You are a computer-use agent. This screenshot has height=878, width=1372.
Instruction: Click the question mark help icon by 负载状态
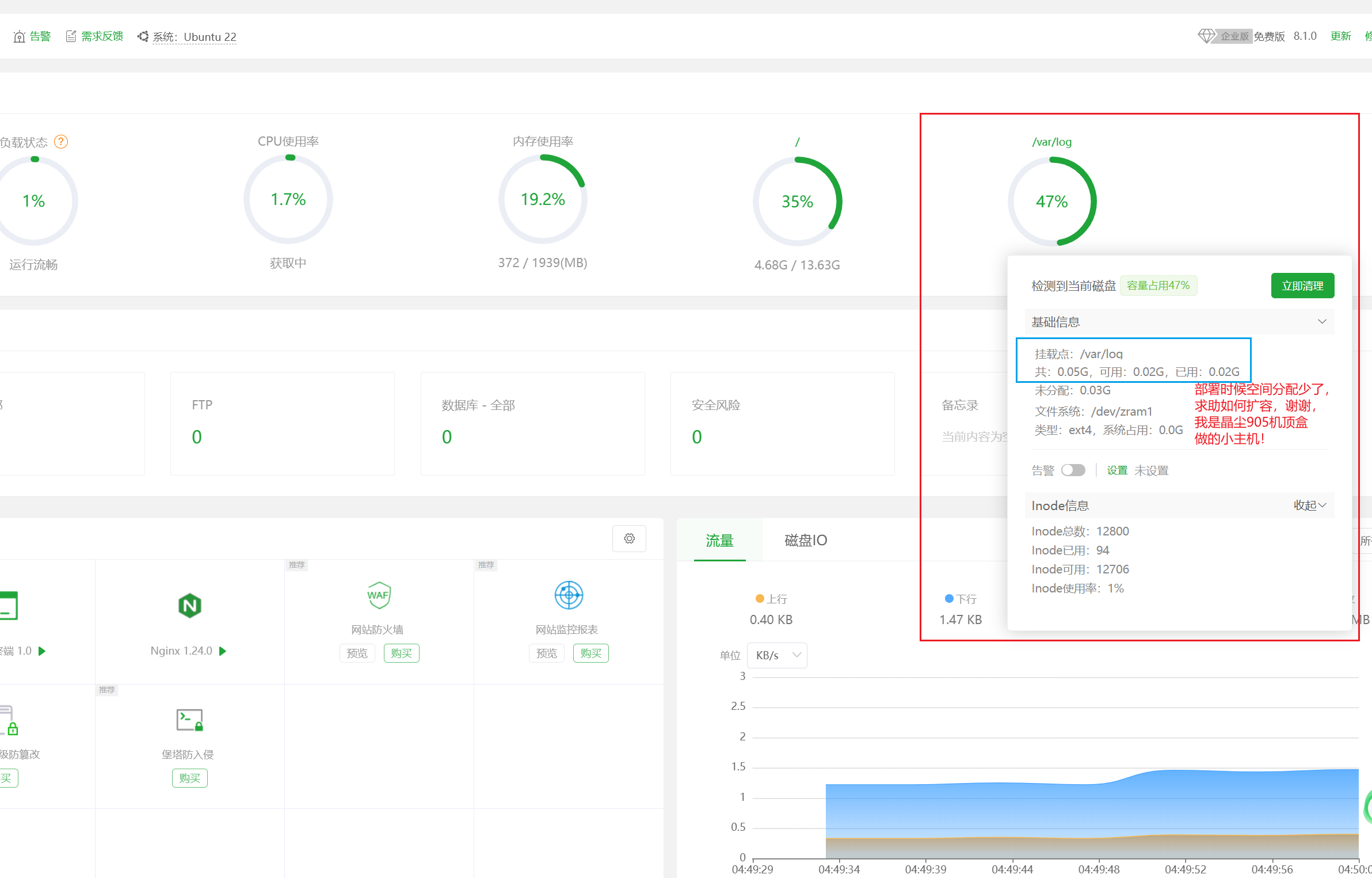pyautogui.click(x=61, y=142)
